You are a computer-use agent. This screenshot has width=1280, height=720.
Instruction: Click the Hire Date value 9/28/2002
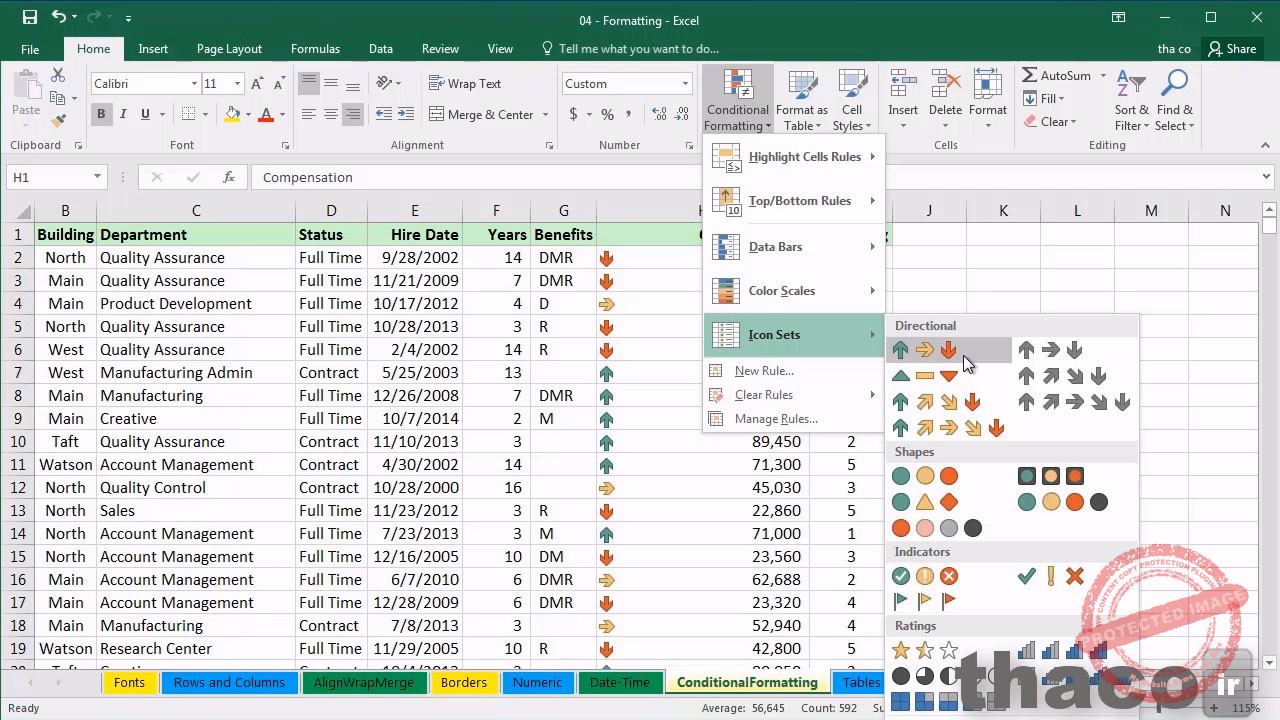tap(415, 258)
